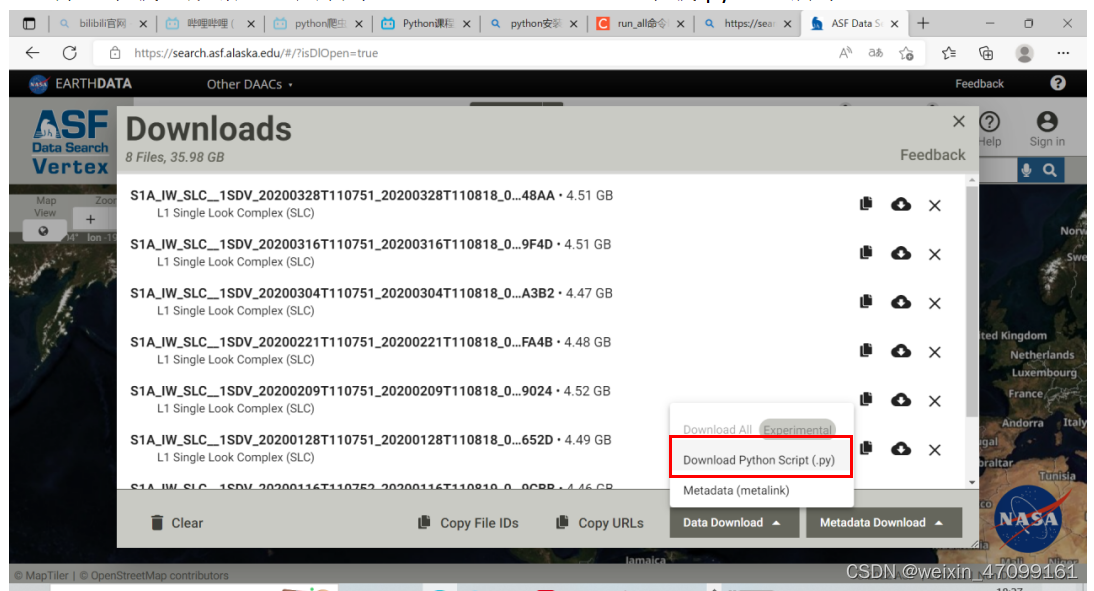Focus the browser address bar URL

(255, 53)
